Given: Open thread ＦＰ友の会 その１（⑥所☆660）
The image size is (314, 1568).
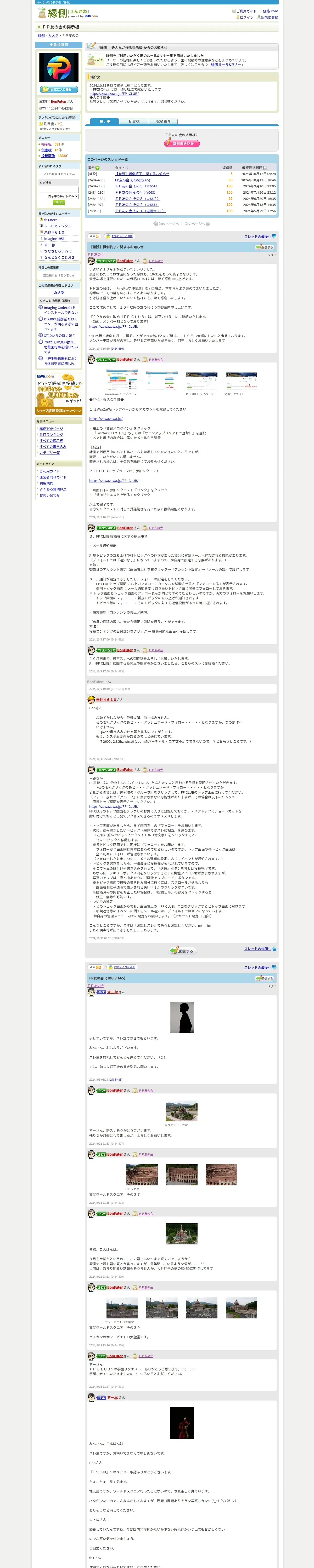Looking at the screenshot, I should point(140,211).
